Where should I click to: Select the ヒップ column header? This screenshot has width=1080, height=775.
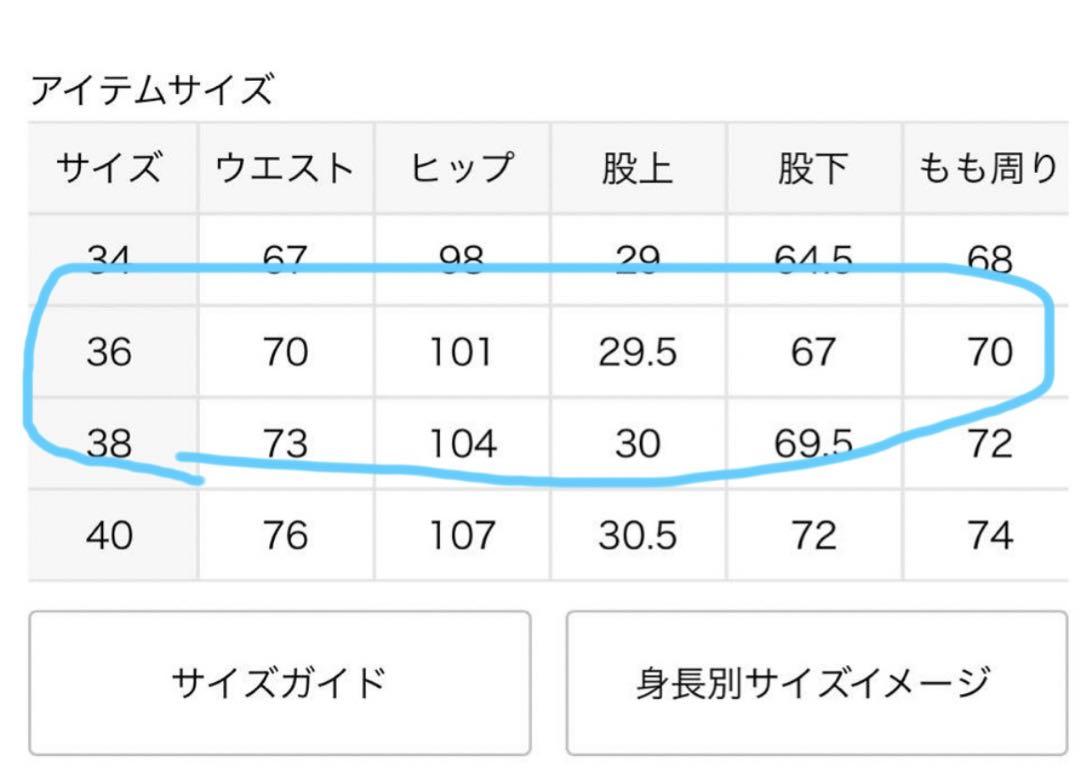pos(462,168)
